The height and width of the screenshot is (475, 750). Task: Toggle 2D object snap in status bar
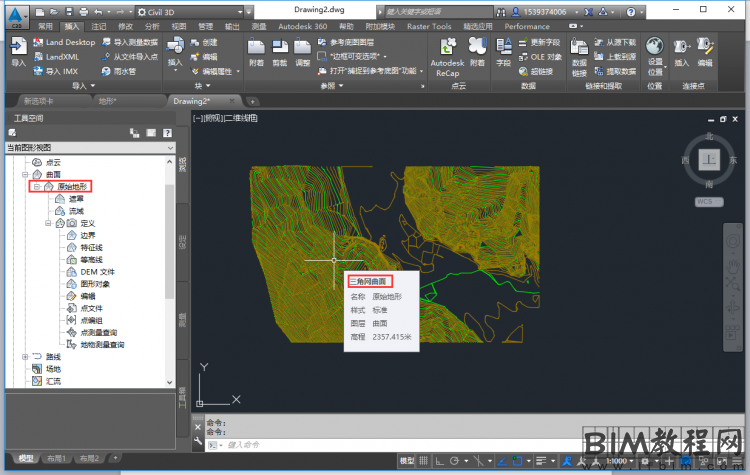pos(517,461)
